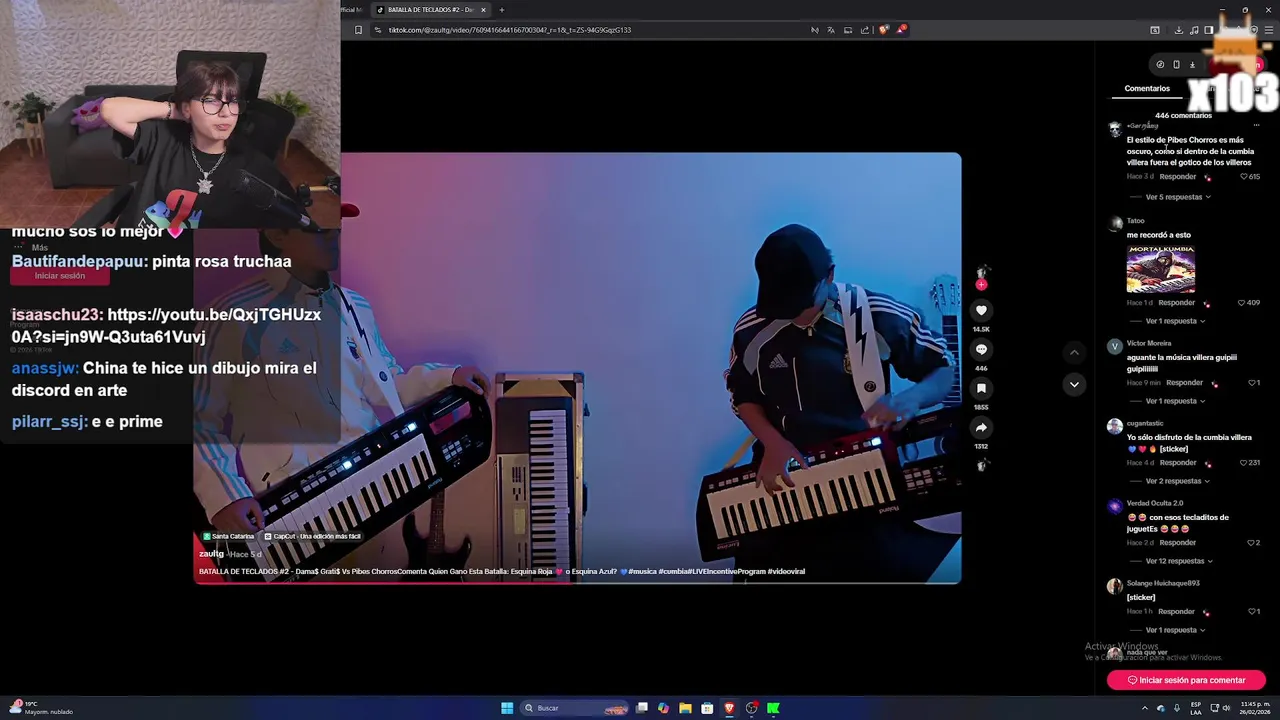Image resolution: width=1280 pixels, height=720 pixels.
Task: Go to the previous video with the up arrow
Action: point(1074,352)
